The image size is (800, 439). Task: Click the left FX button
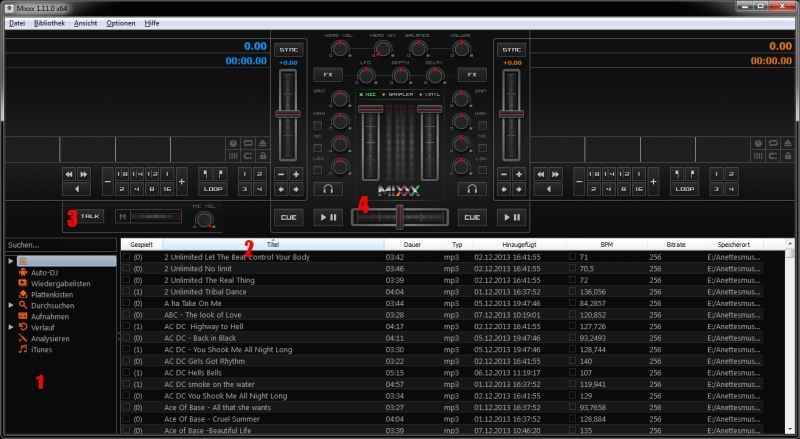coord(328,75)
